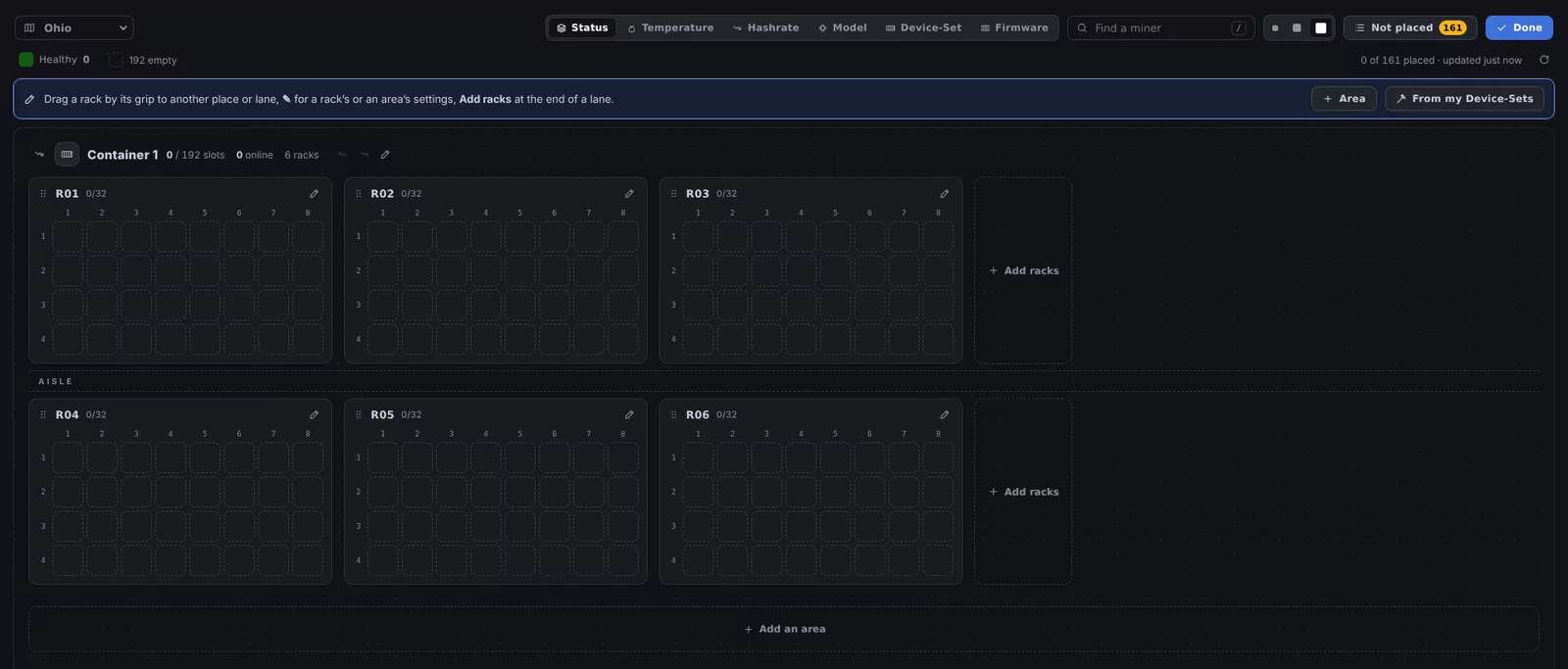Viewport: 1568px width, 669px height.
Task: Click the grip handle of rack R02
Action: click(359, 194)
